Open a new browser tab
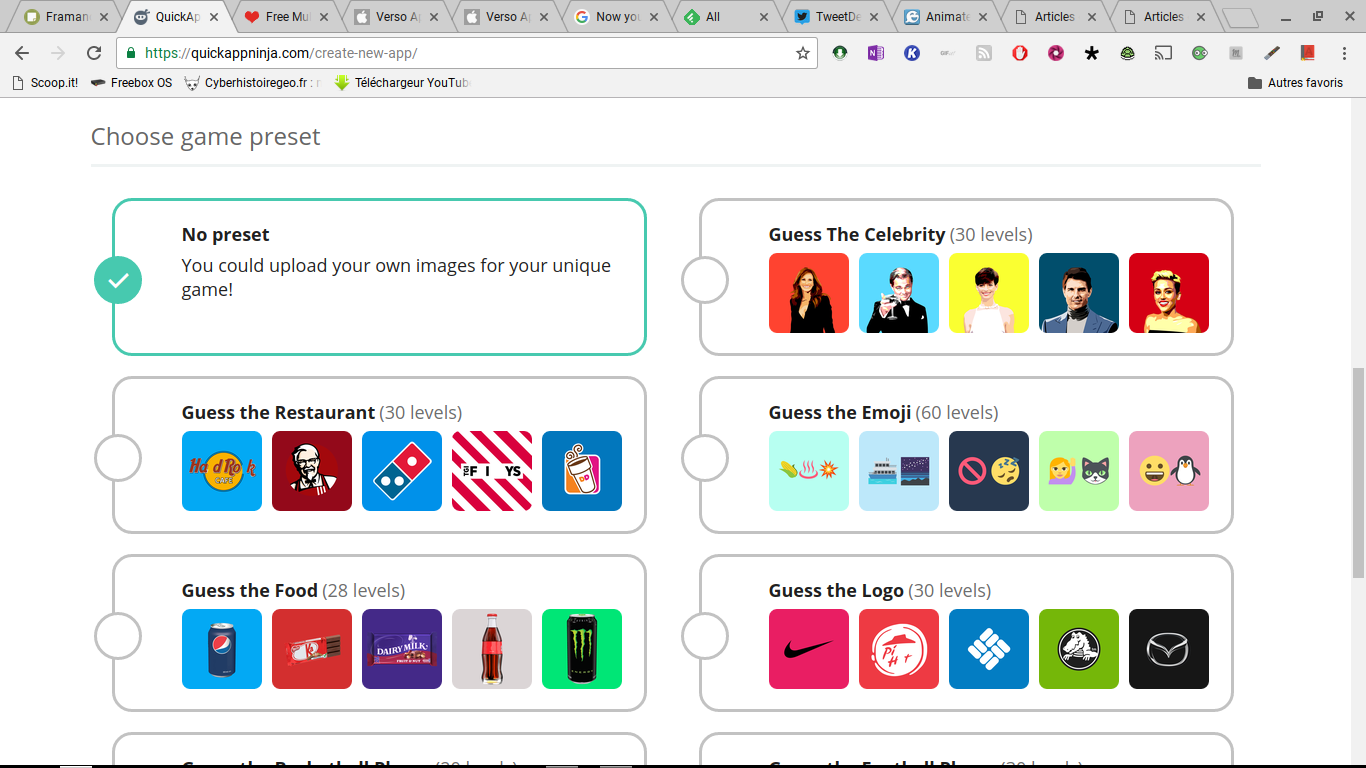Screen dimensions: 1366x768 pyautogui.click(x=1240, y=17)
